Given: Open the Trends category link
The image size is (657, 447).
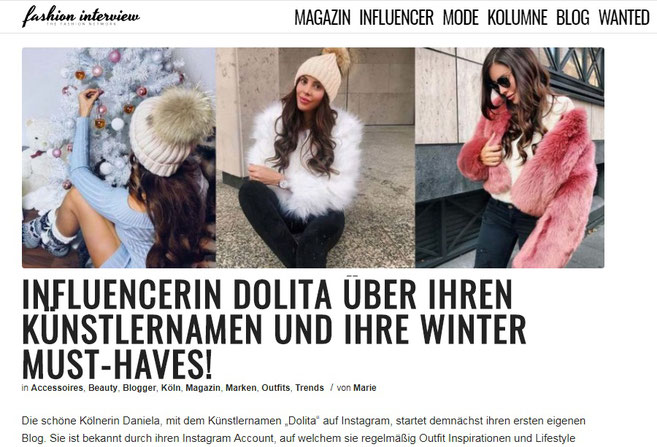Looking at the screenshot, I should coord(310,388).
